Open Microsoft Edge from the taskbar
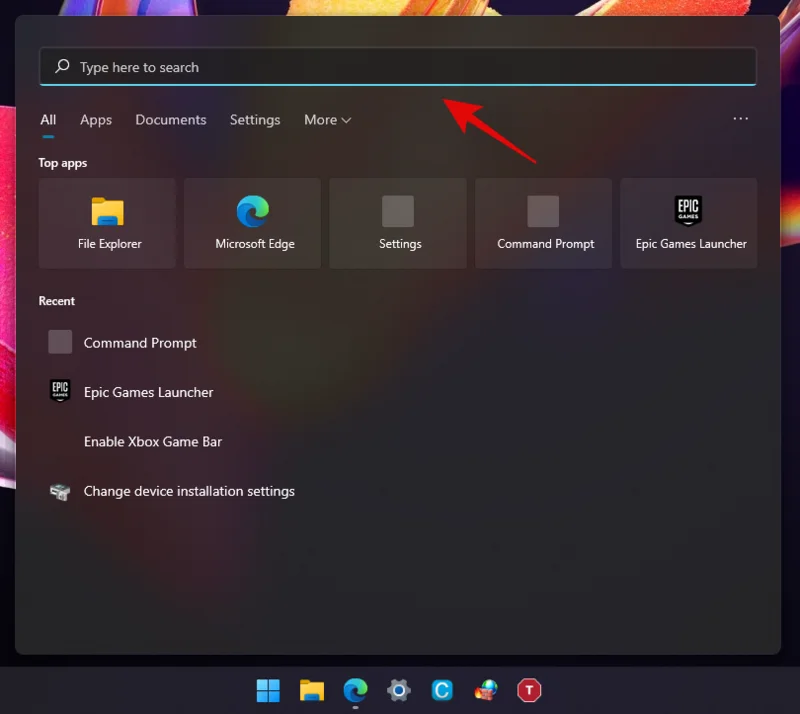 tap(355, 691)
